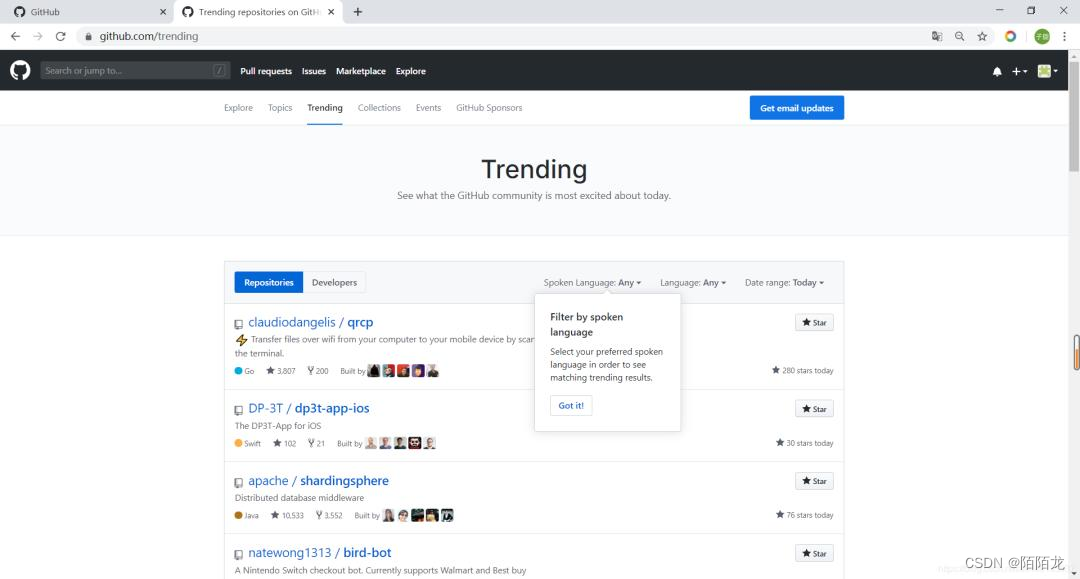Expand the Spoken Language: Any dropdown
The image size is (1080, 579).
[x=592, y=282]
